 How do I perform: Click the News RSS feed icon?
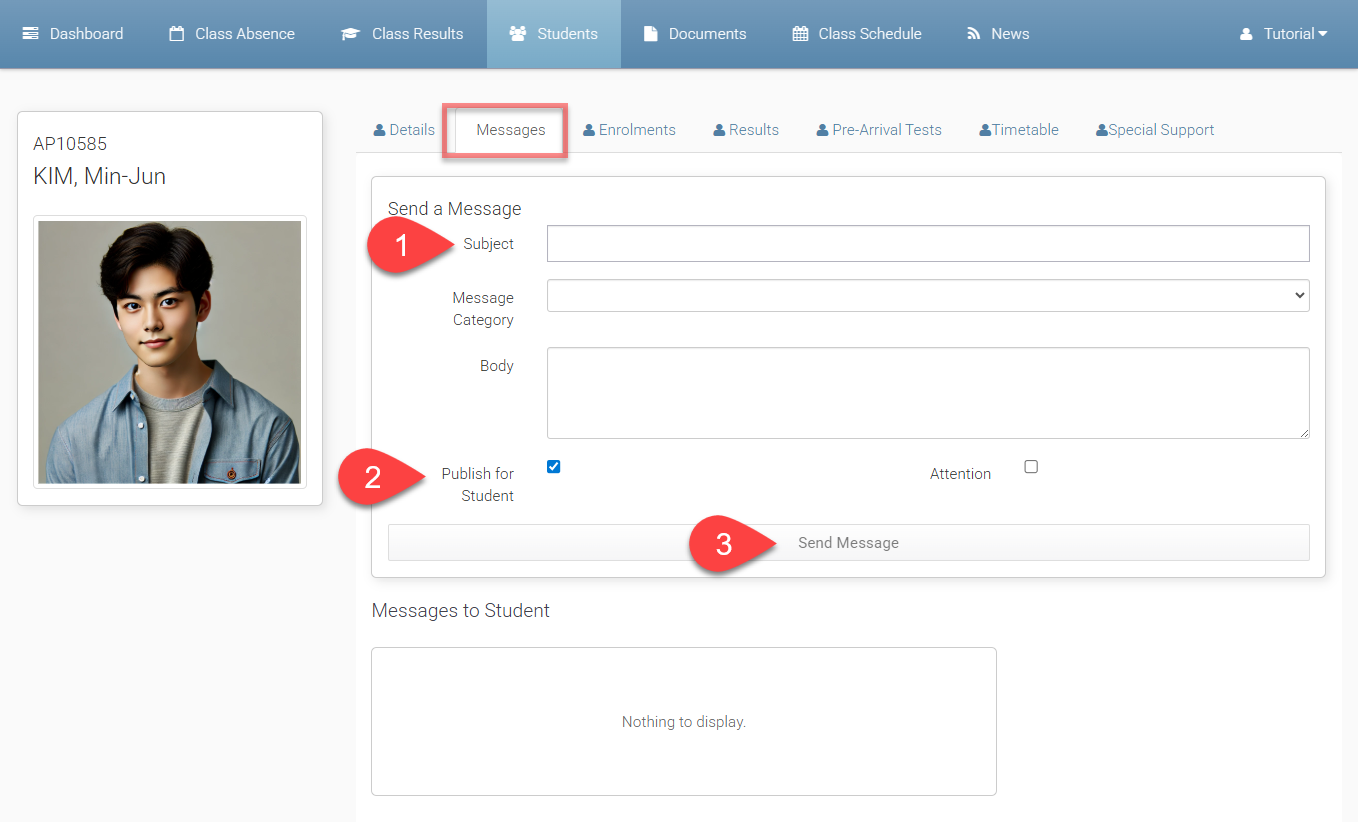pos(973,34)
